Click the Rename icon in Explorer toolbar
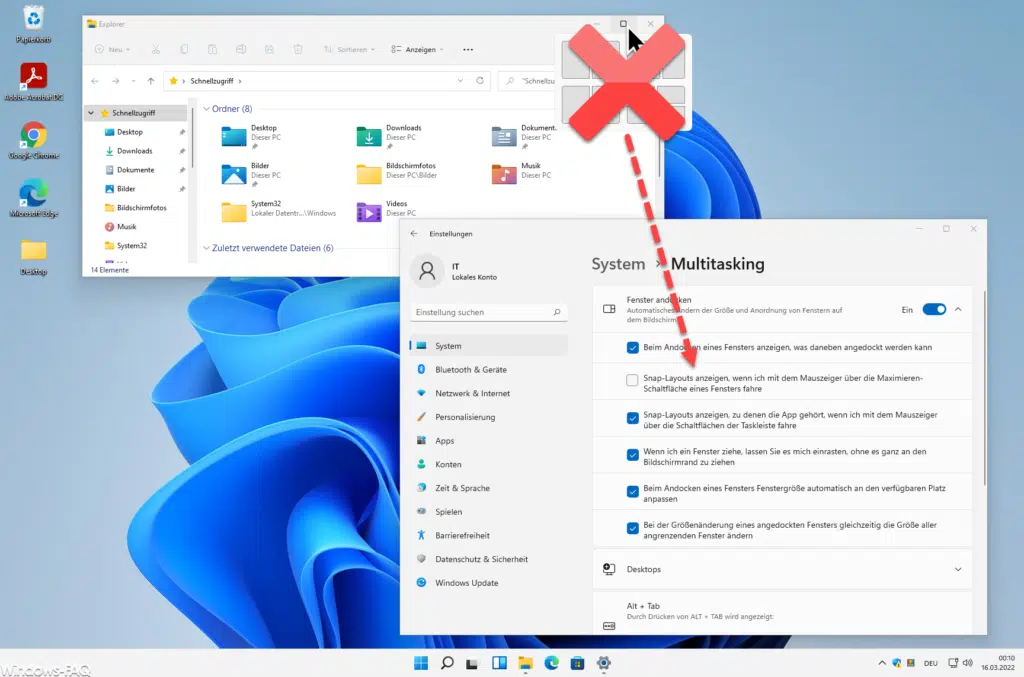Image resolution: width=1024 pixels, height=677 pixels. click(242, 47)
